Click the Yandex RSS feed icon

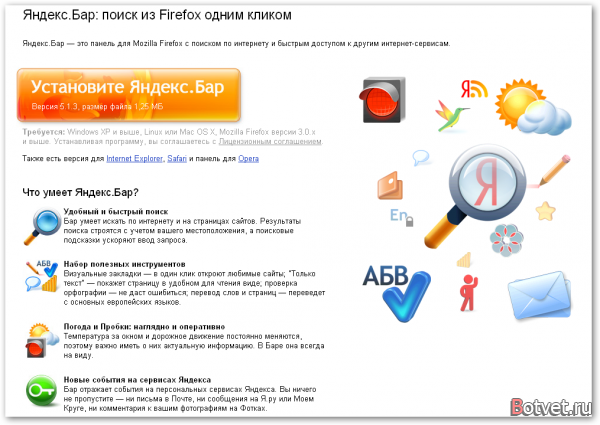click(x=474, y=89)
